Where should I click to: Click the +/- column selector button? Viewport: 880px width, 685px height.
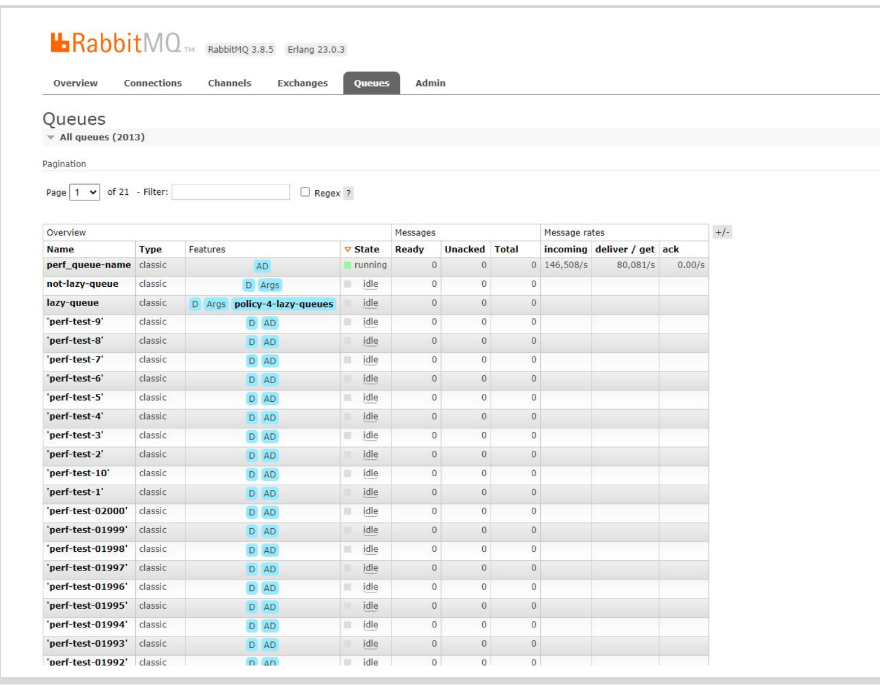click(721, 232)
